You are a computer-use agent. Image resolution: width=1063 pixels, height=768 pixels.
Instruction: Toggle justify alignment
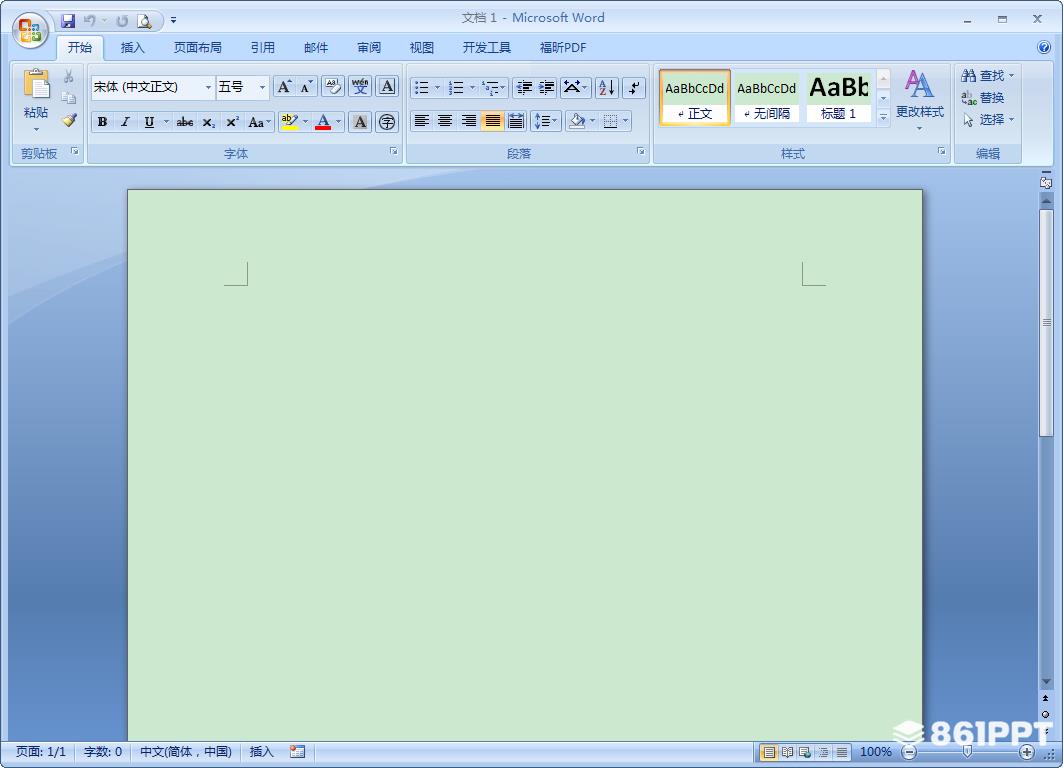click(x=492, y=121)
